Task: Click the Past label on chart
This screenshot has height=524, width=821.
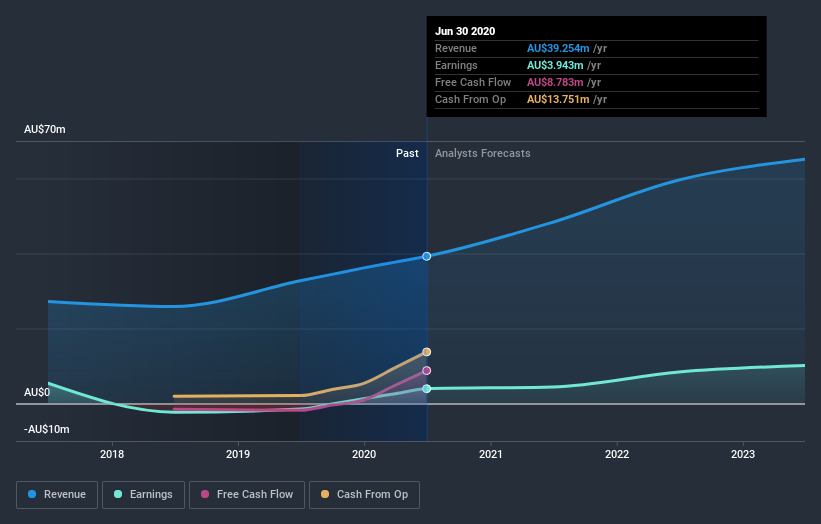Action: pyautogui.click(x=407, y=153)
